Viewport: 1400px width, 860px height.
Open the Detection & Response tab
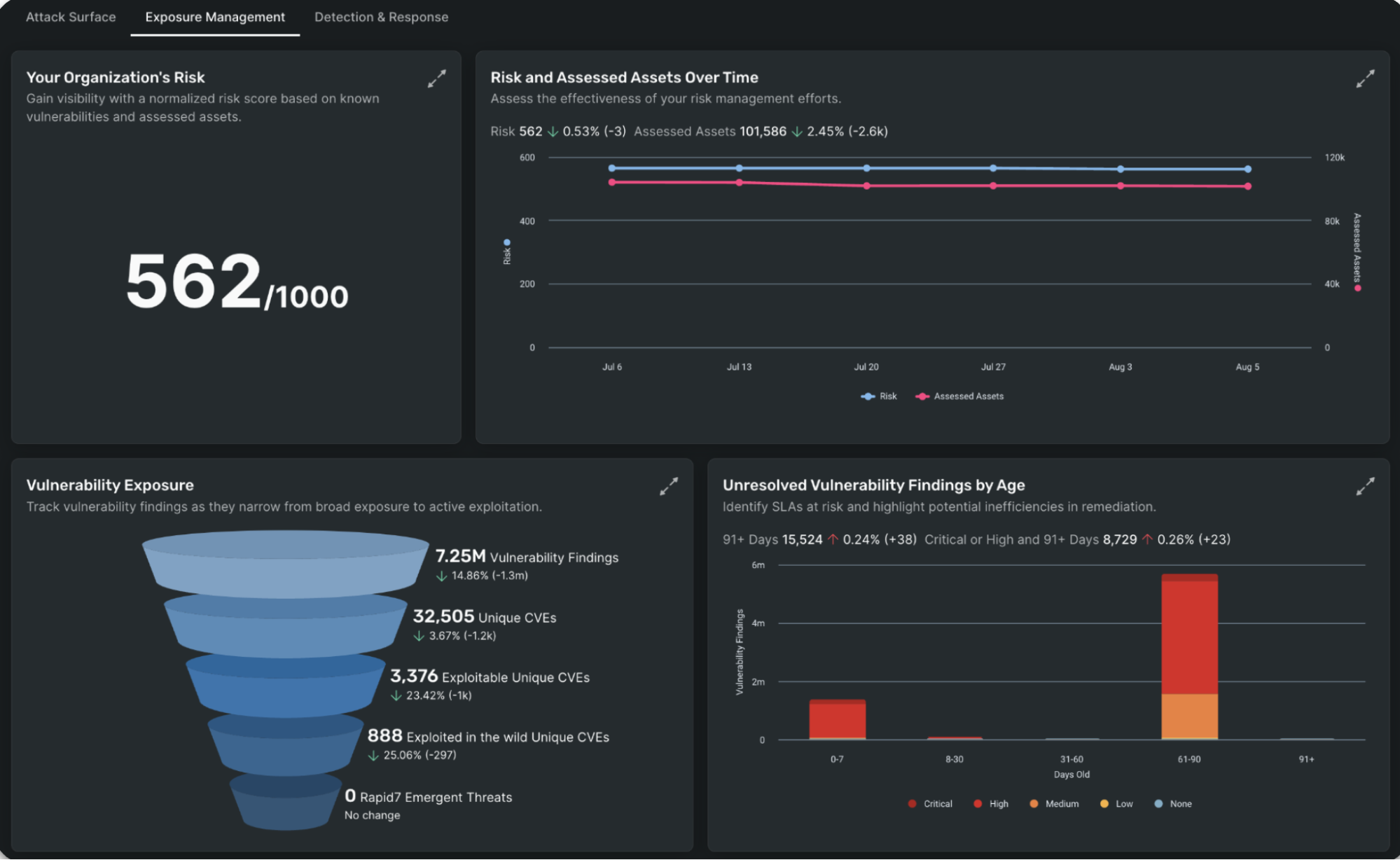(x=381, y=17)
